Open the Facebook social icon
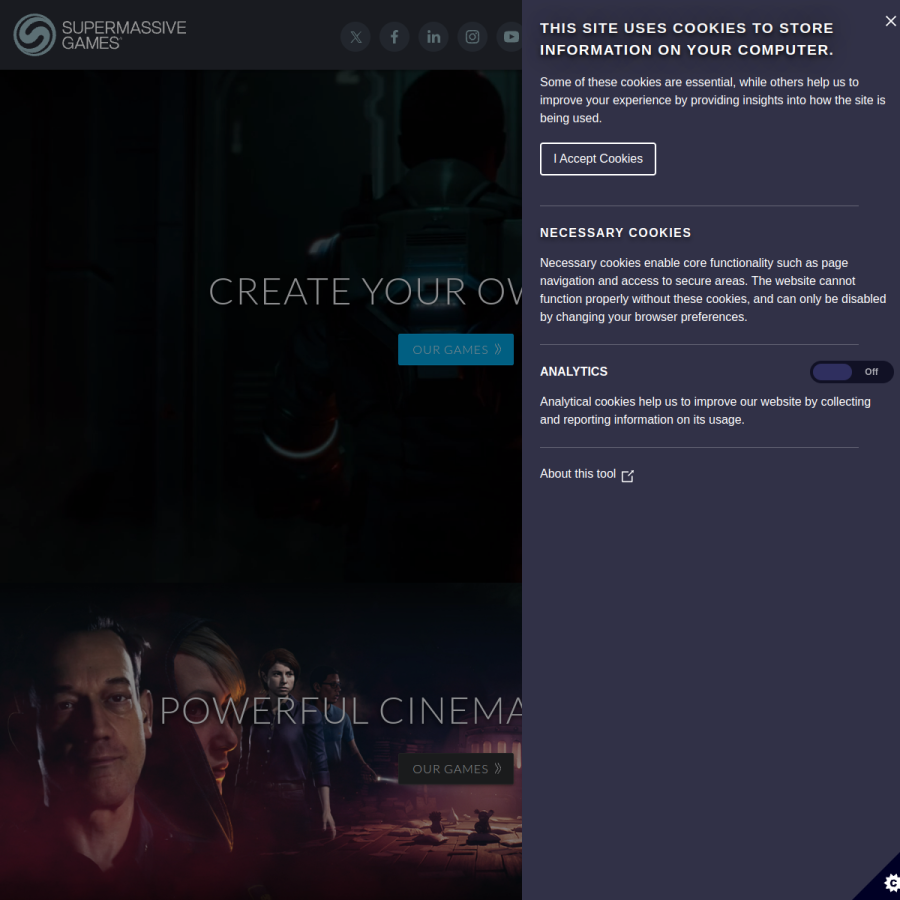 (x=394, y=37)
